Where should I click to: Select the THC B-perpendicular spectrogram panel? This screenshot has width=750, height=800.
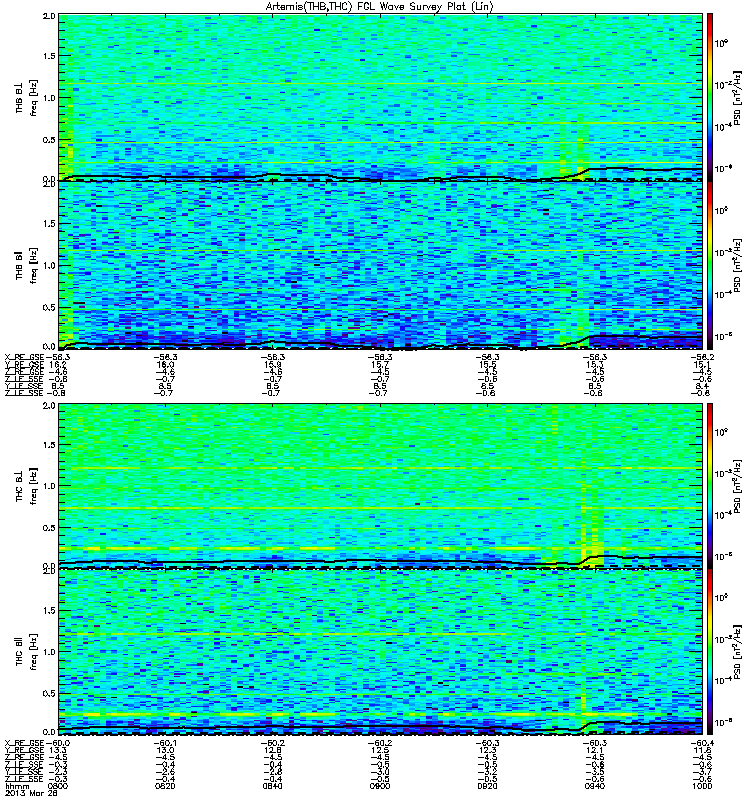tap(380, 486)
